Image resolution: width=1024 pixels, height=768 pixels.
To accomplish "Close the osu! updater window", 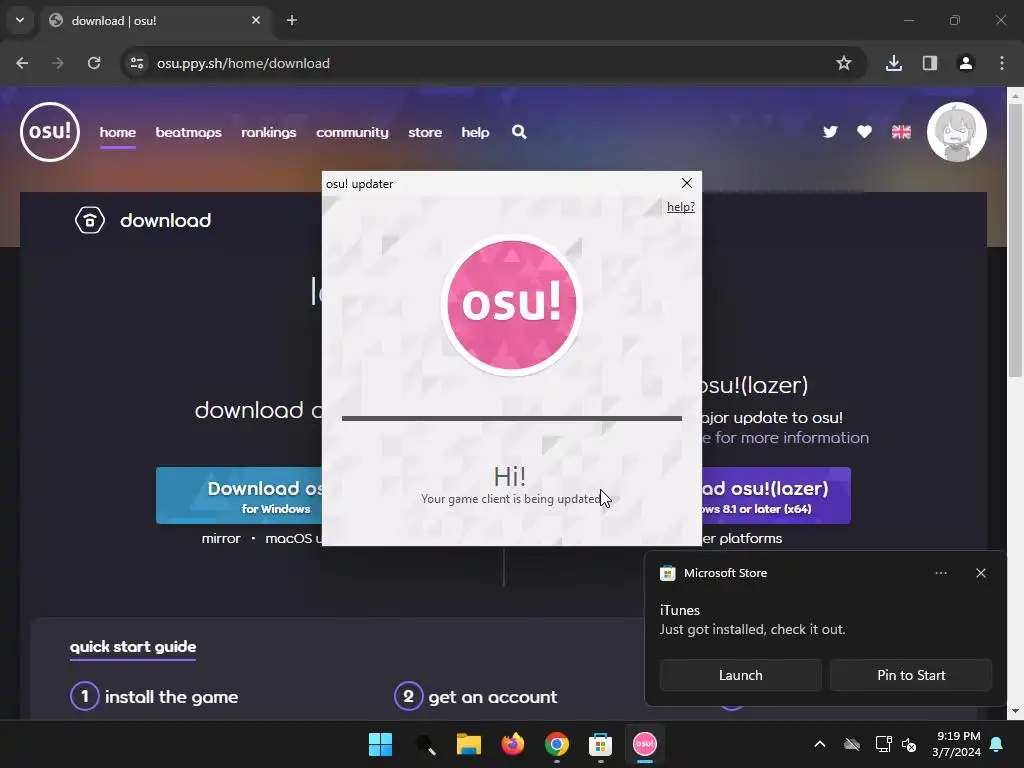I will pyautogui.click(x=686, y=184).
